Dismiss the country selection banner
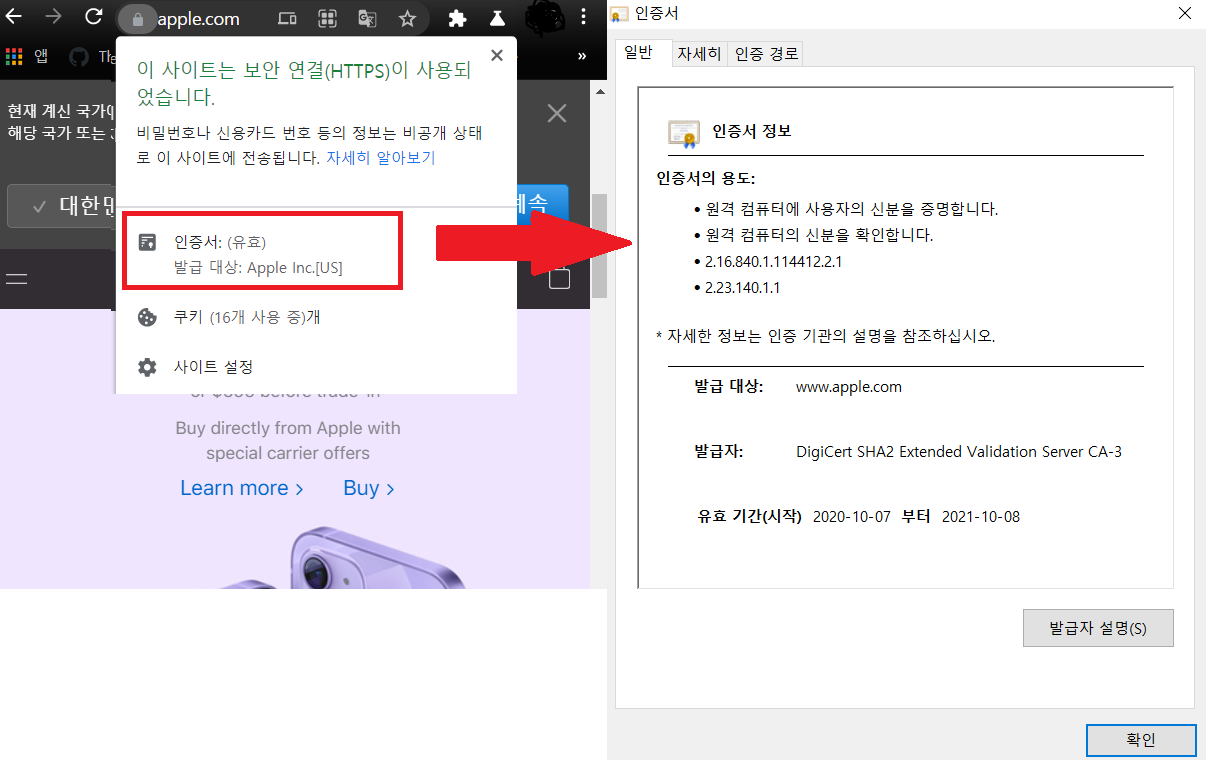This screenshot has height=760, width=1206. (x=557, y=113)
